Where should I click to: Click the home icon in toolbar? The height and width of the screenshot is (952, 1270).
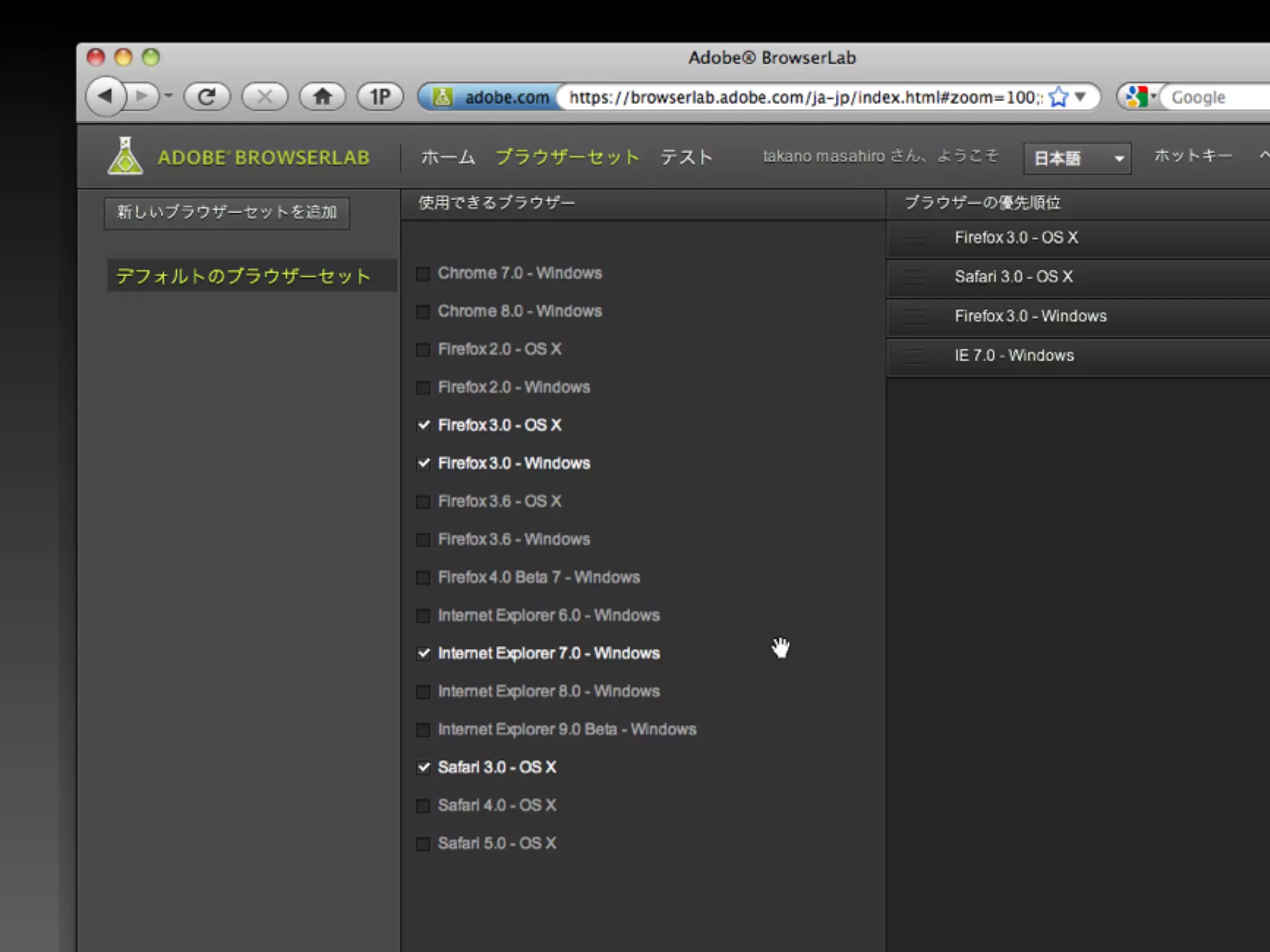(322, 97)
